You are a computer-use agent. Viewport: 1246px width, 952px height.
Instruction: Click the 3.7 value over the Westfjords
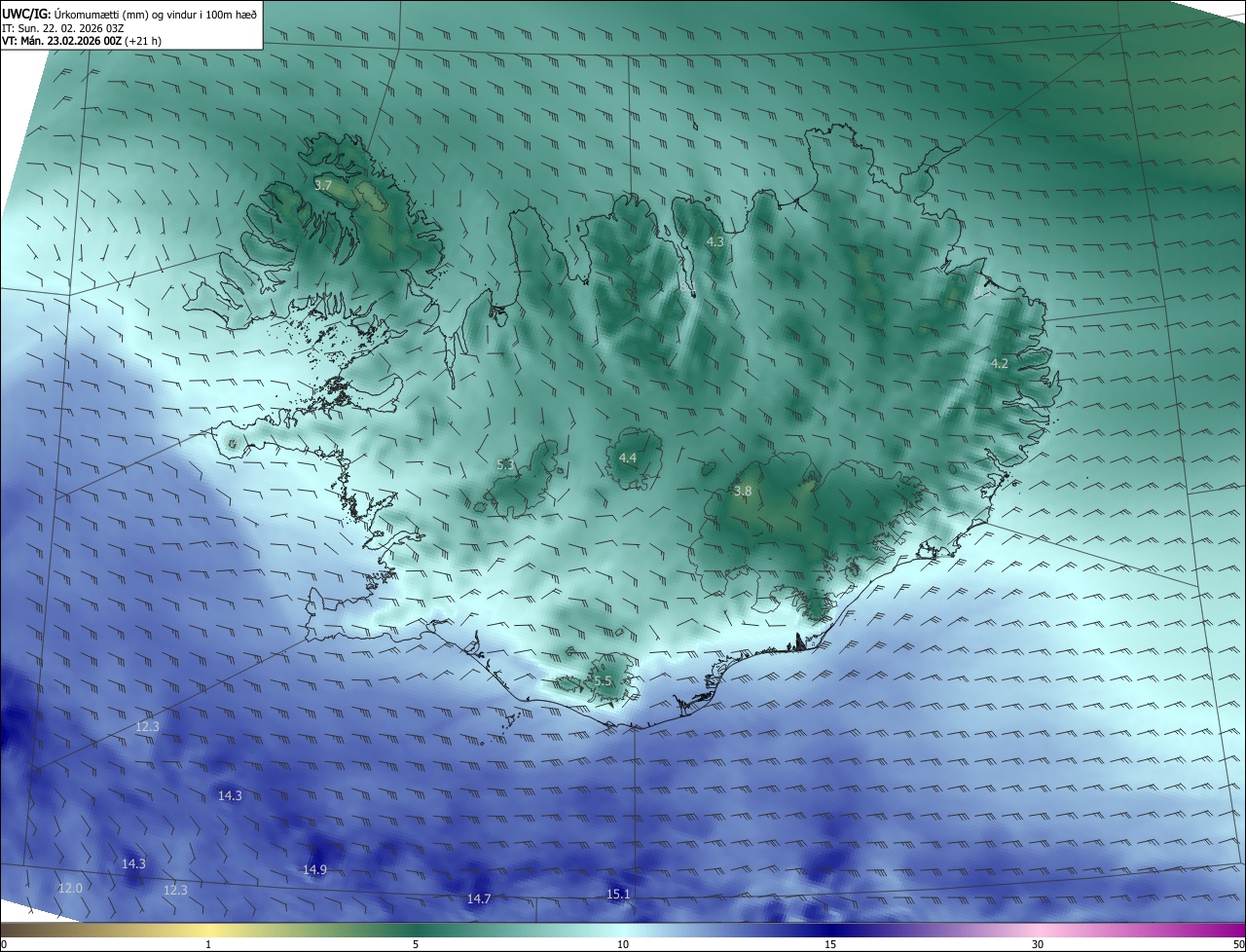324,185
